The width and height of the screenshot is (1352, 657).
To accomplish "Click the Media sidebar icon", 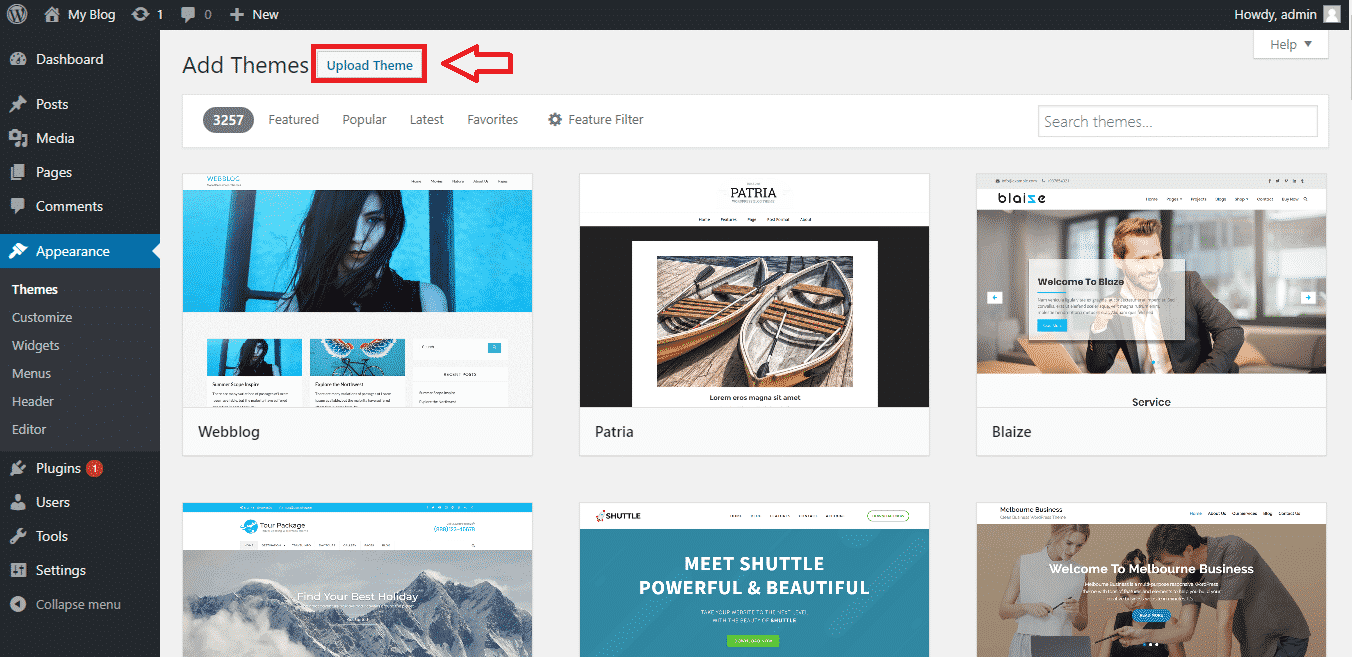I will (x=18, y=138).
